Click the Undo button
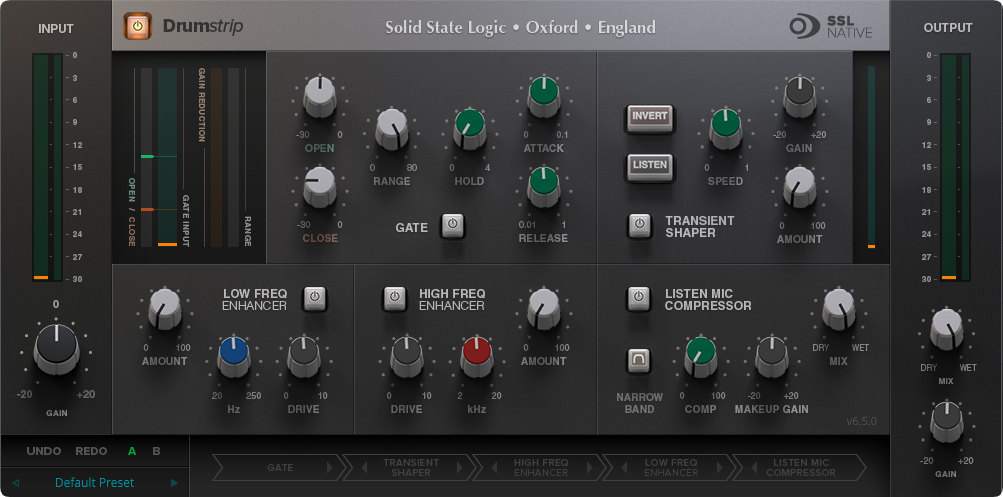 tap(44, 451)
